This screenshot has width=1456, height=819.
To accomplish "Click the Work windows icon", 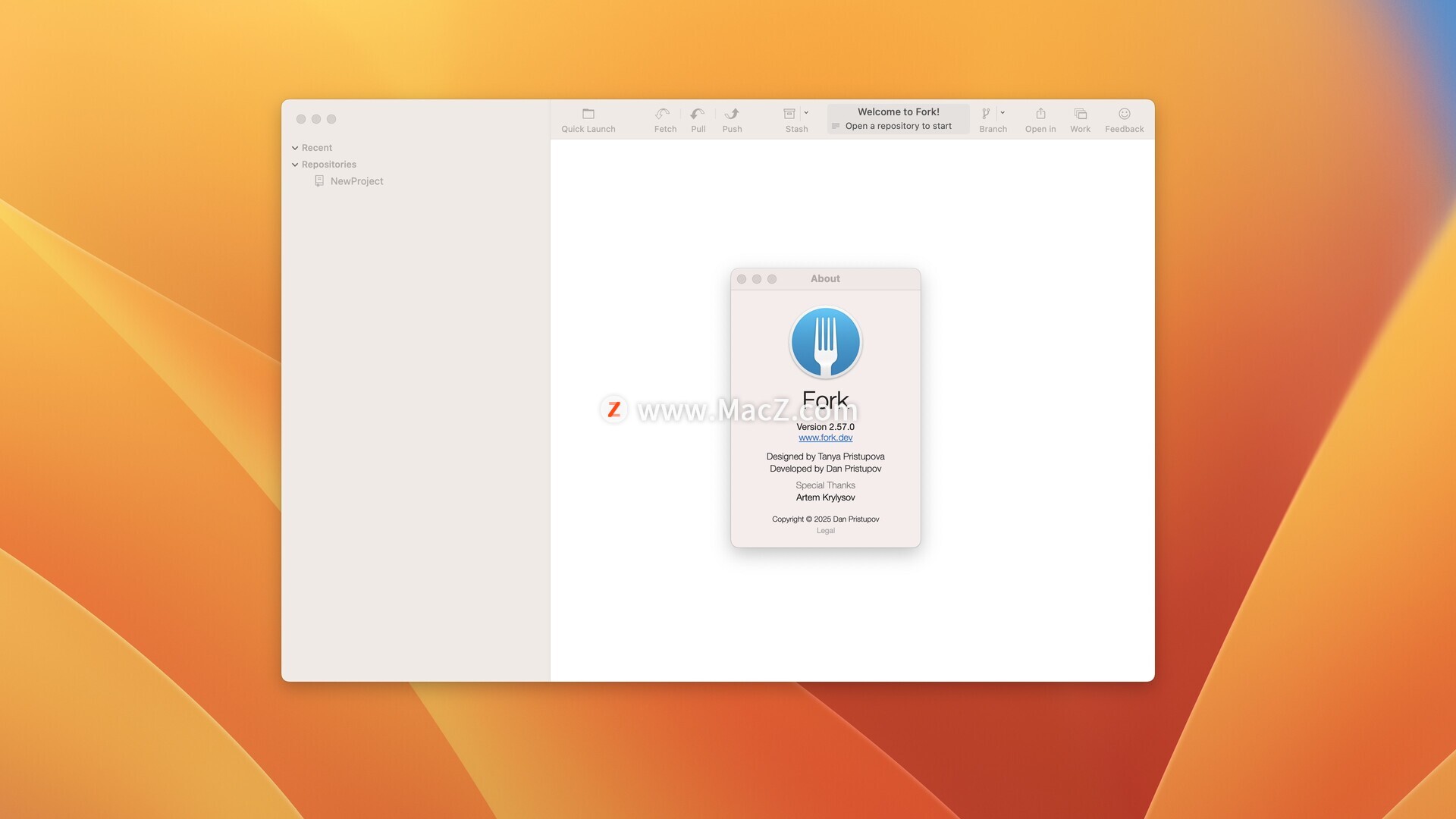I will [x=1080, y=114].
